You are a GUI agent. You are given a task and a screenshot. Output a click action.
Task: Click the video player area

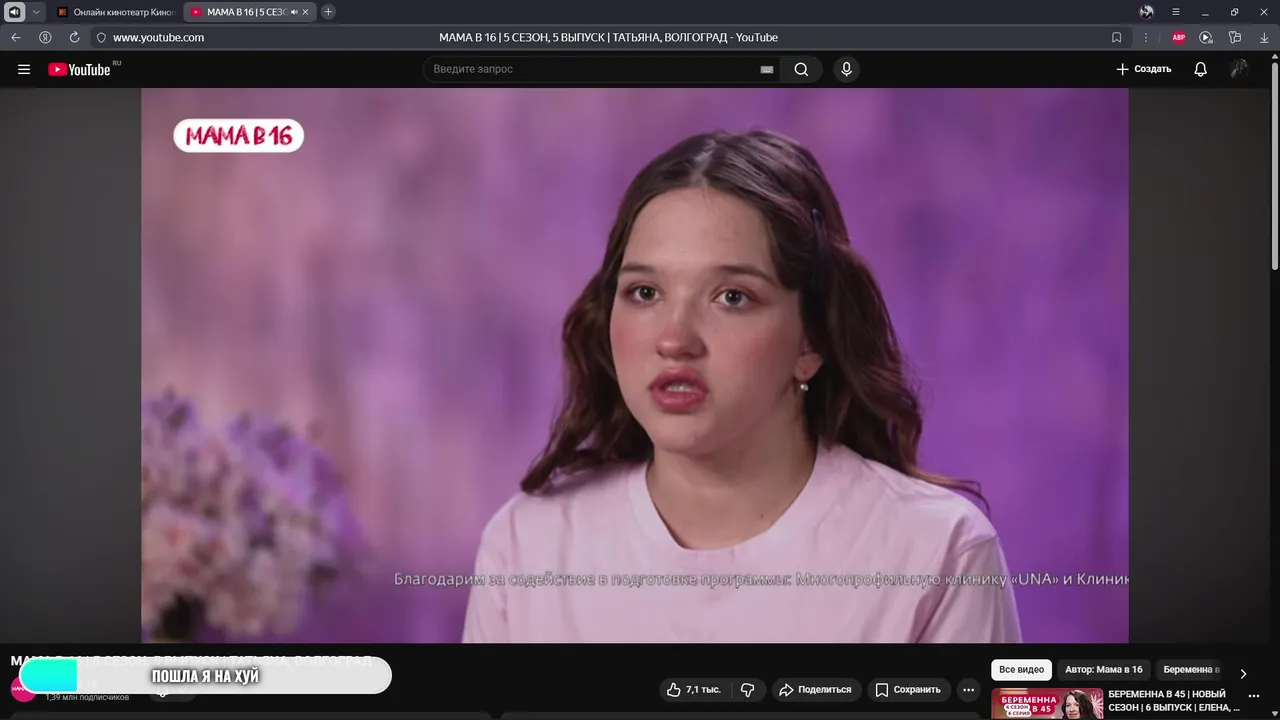click(634, 365)
